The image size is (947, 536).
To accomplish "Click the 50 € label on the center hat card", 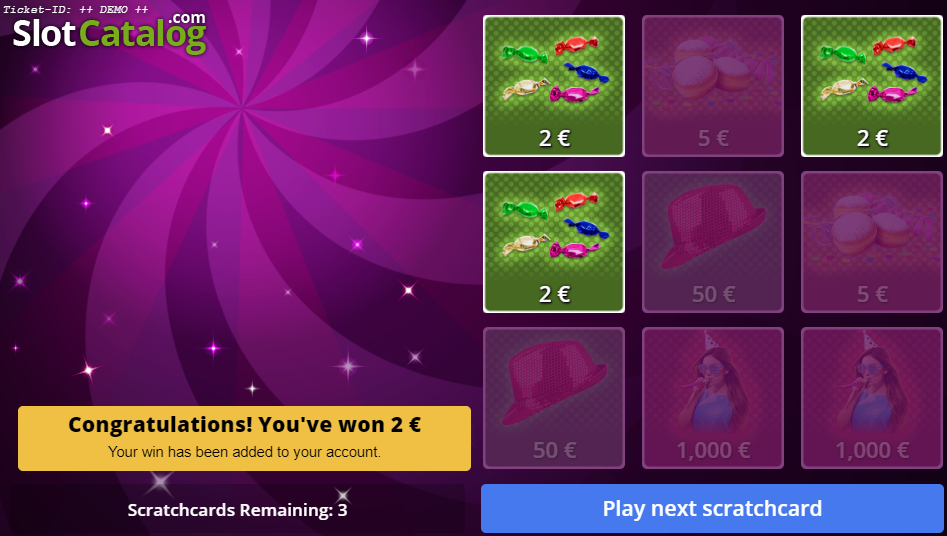I will click(x=713, y=294).
